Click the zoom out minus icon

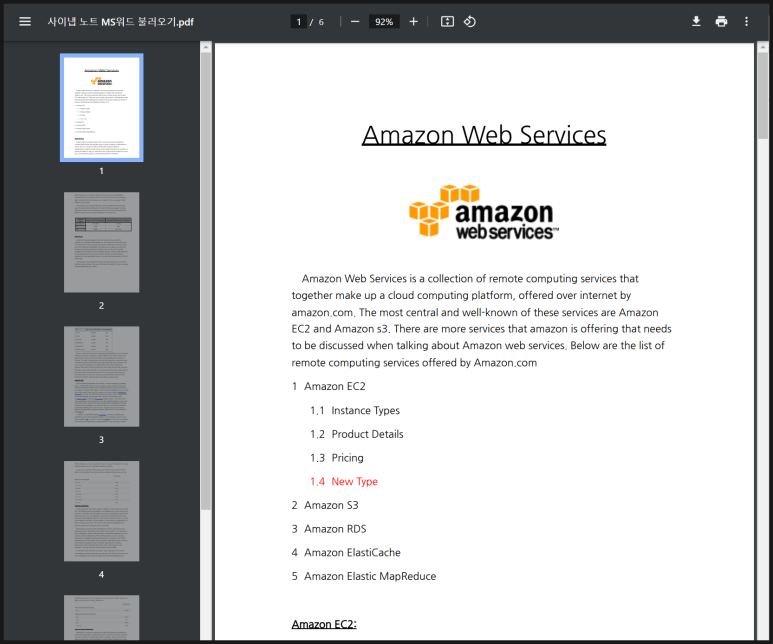(355, 22)
